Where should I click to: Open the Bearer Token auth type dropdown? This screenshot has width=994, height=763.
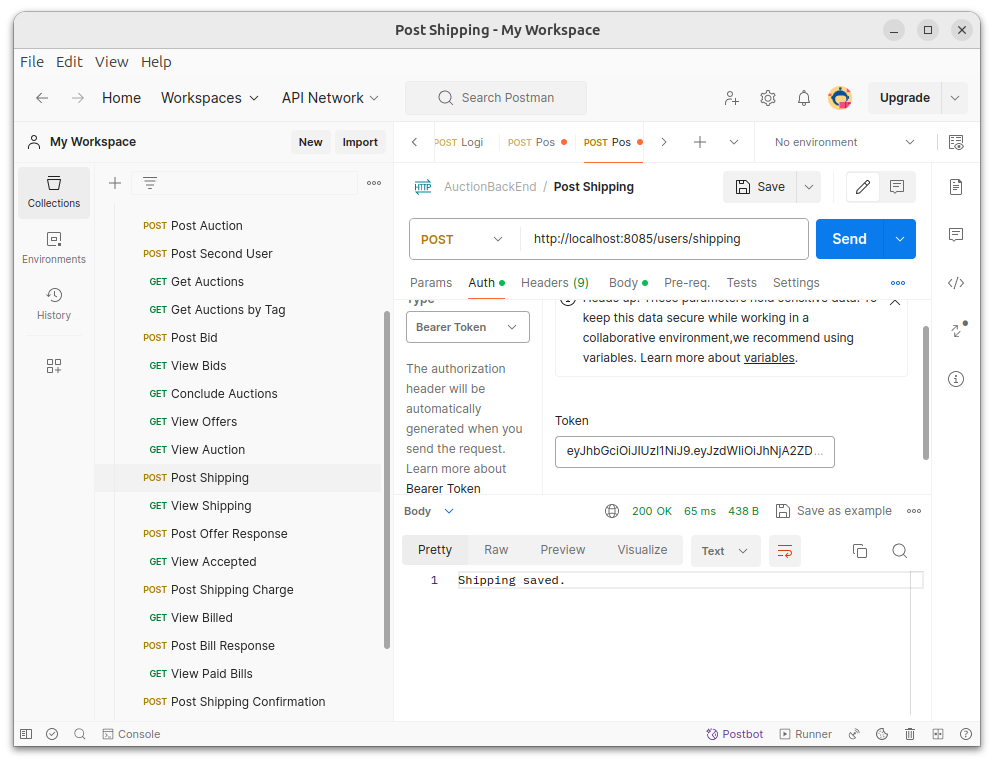point(468,327)
